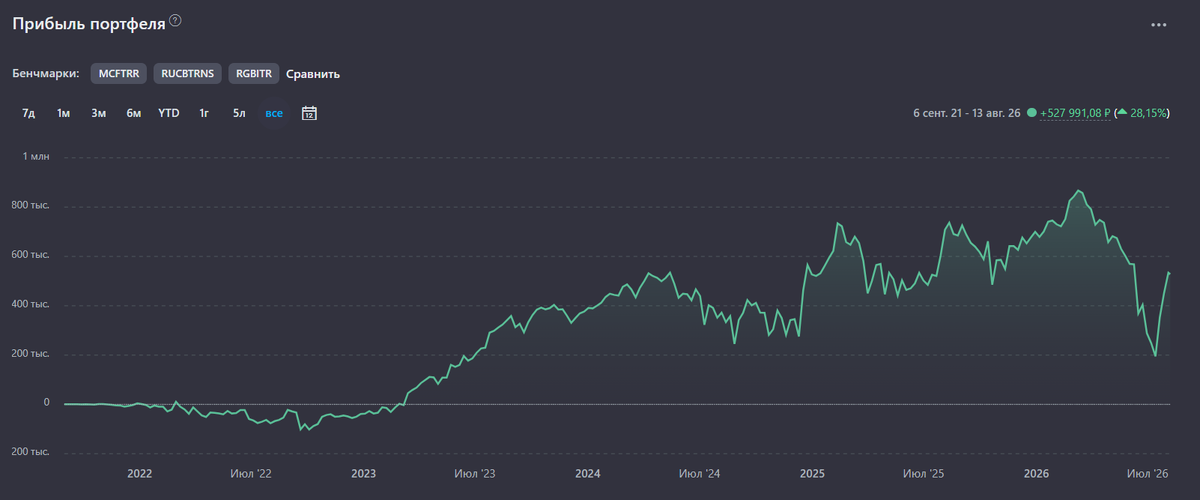Select the 3м period
Screen dimensions: 1200x500
(99, 113)
